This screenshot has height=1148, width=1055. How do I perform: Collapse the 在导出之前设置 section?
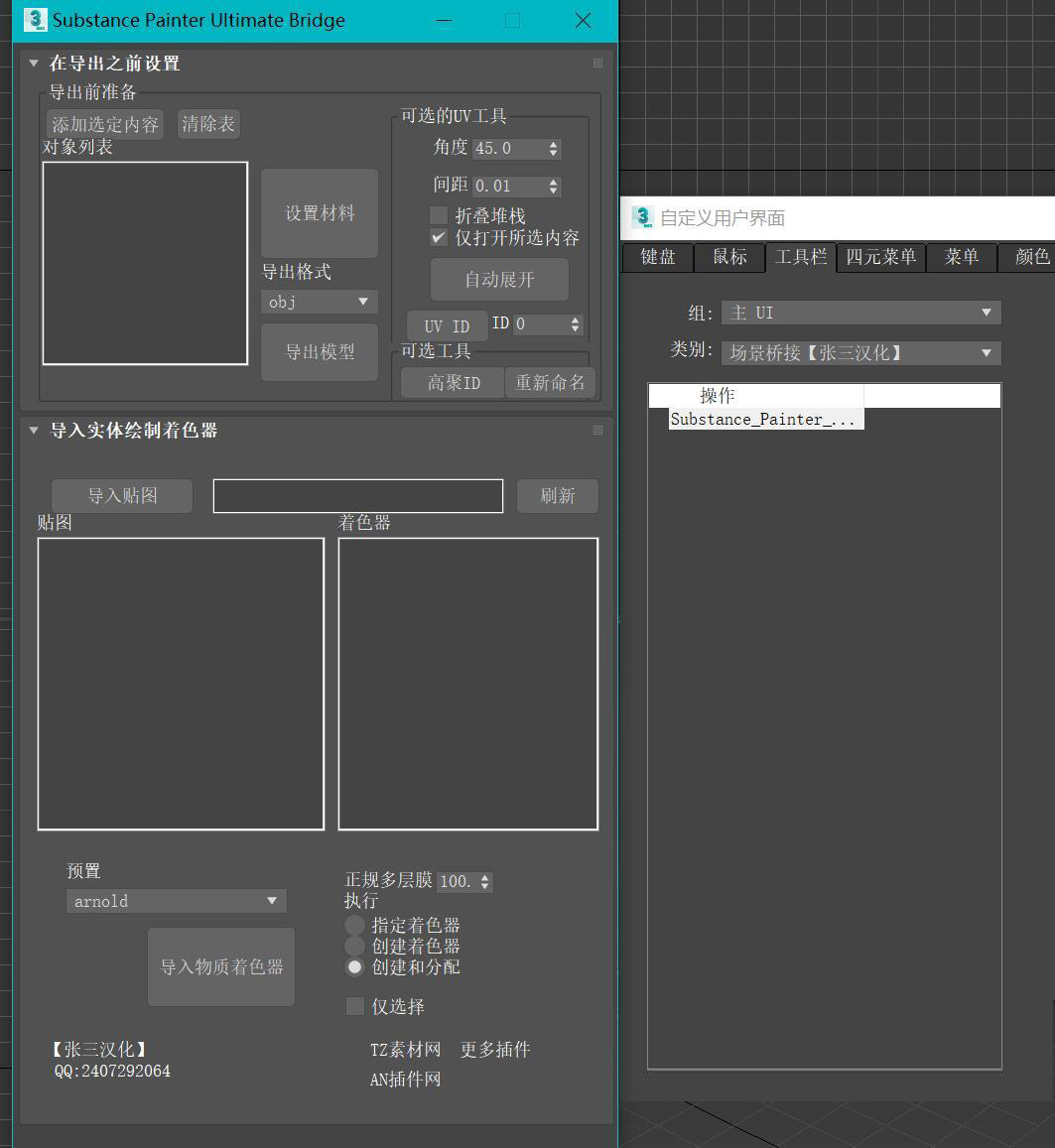pos(33,63)
